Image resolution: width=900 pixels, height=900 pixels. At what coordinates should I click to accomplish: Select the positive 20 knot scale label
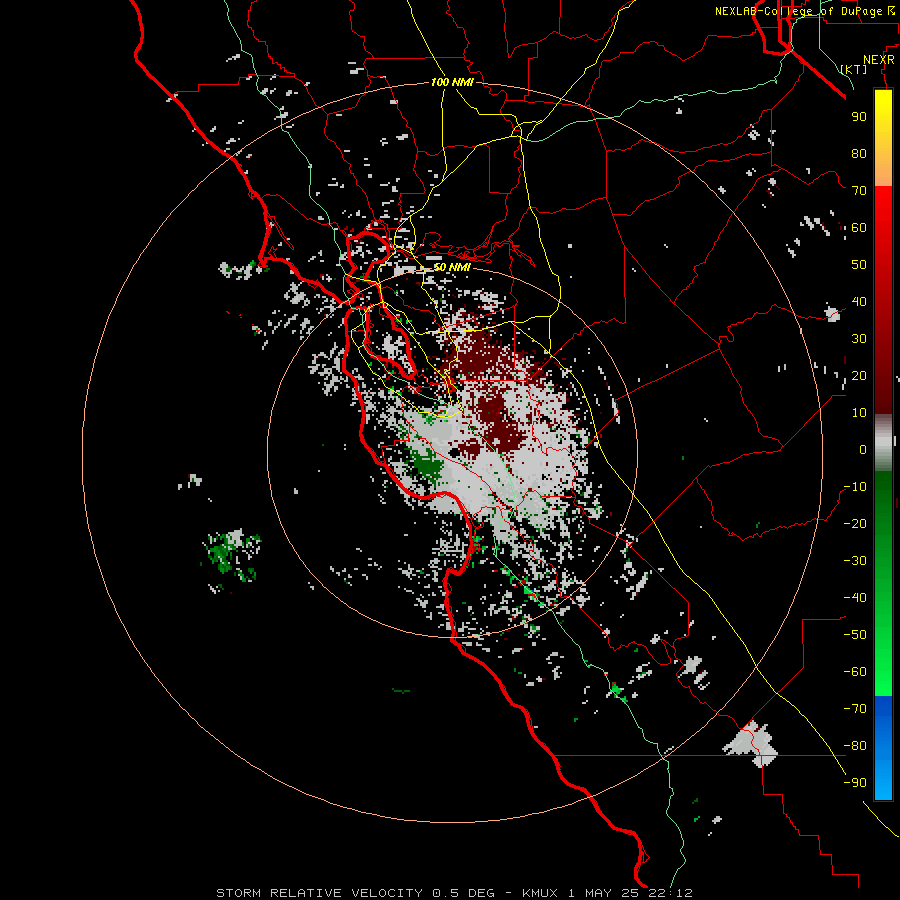point(859,375)
